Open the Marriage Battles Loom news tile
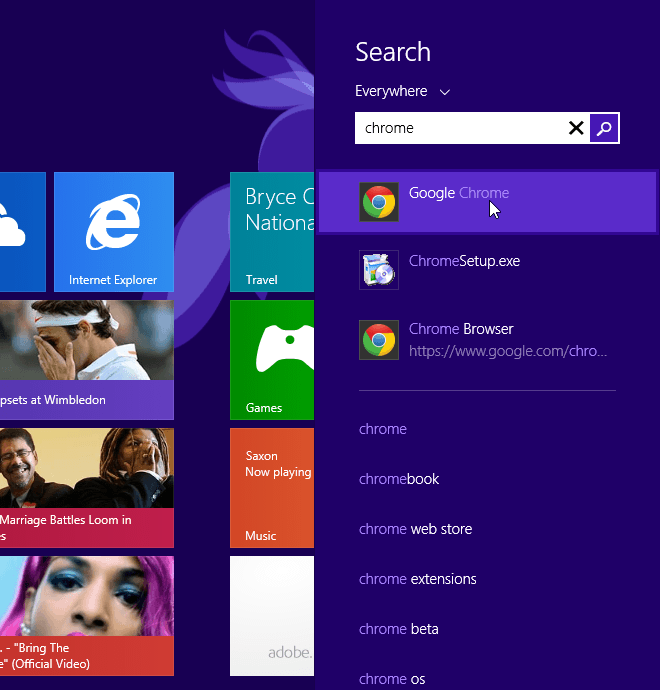Image resolution: width=660 pixels, height=690 pixels. 87,488
